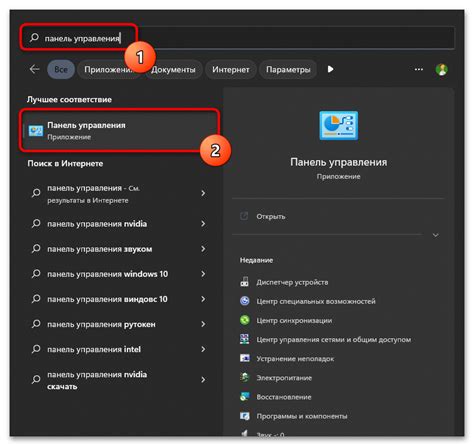Open the three-dots options menu

point(419,69)
